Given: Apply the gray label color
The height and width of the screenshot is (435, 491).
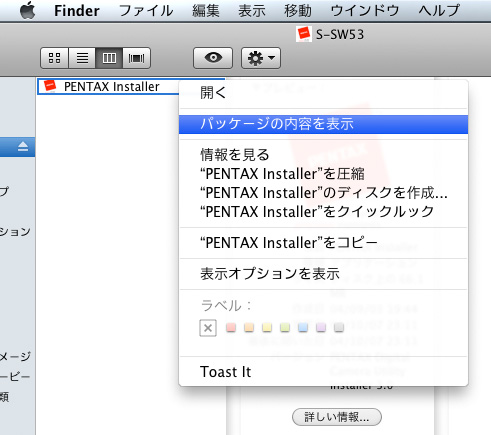Looking at the screenshot, I should (x=339, y=327).
